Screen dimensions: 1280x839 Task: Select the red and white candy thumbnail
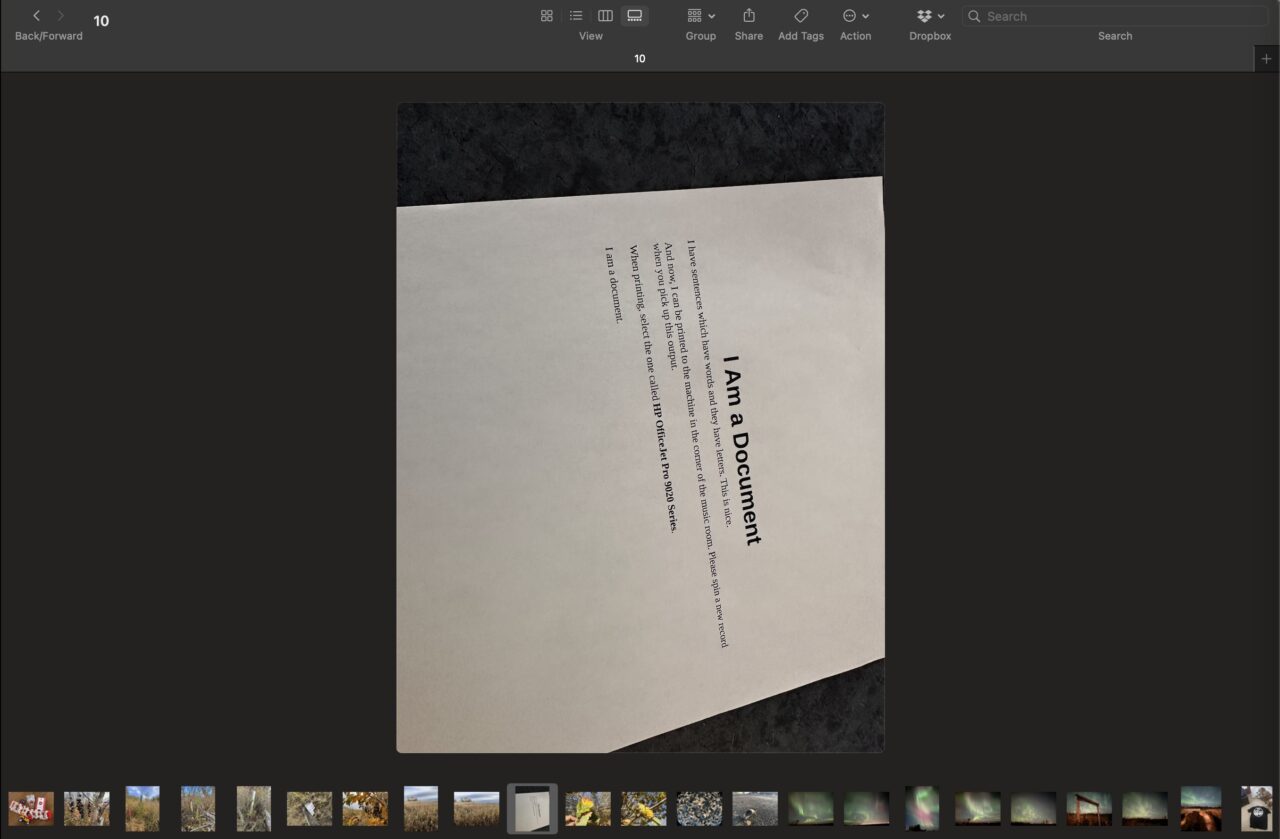tap(31, 808)
